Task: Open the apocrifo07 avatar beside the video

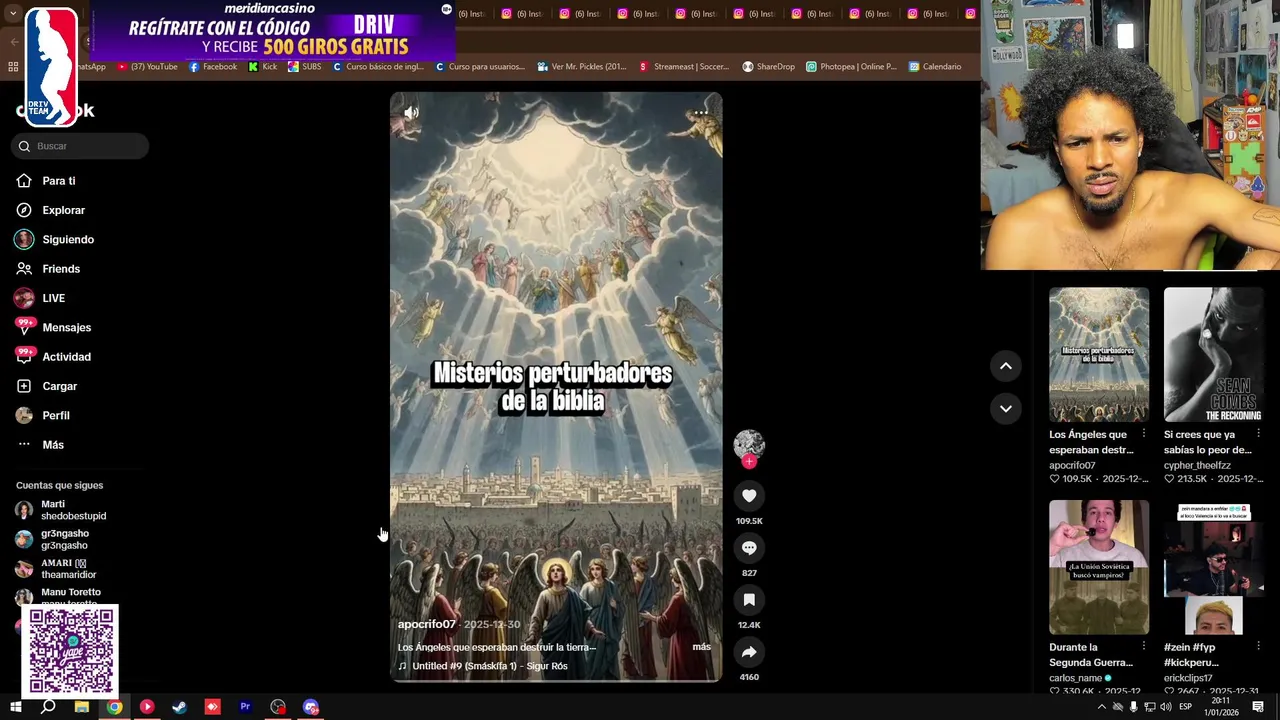Action: (x=749, y=445)
